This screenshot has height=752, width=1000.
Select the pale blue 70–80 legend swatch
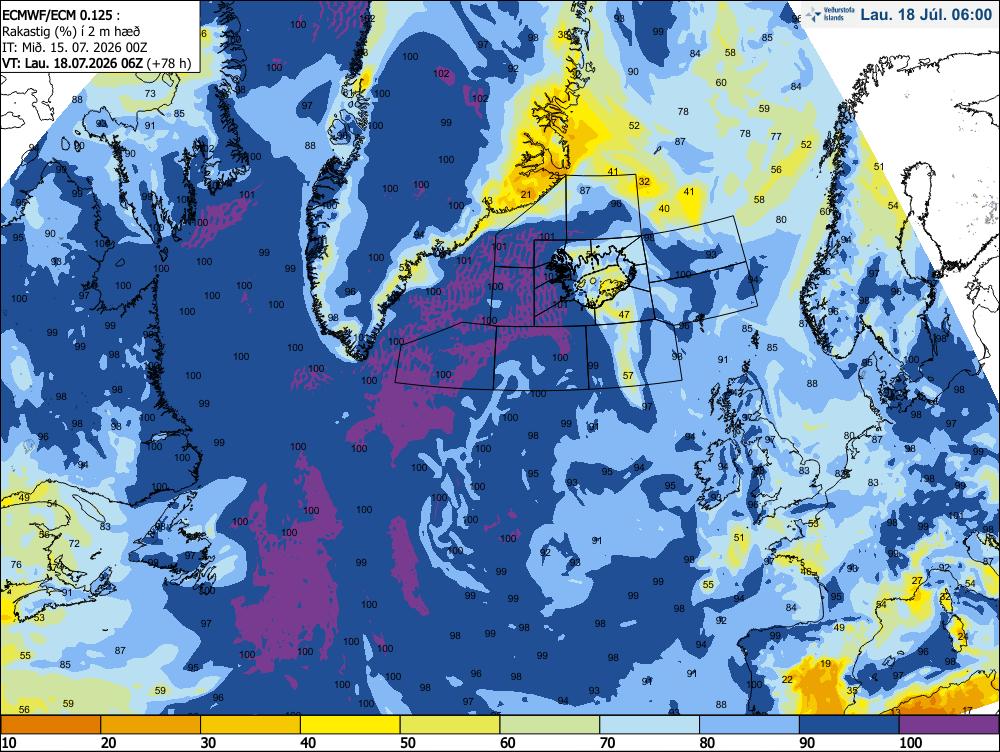(x=649, y=725)
